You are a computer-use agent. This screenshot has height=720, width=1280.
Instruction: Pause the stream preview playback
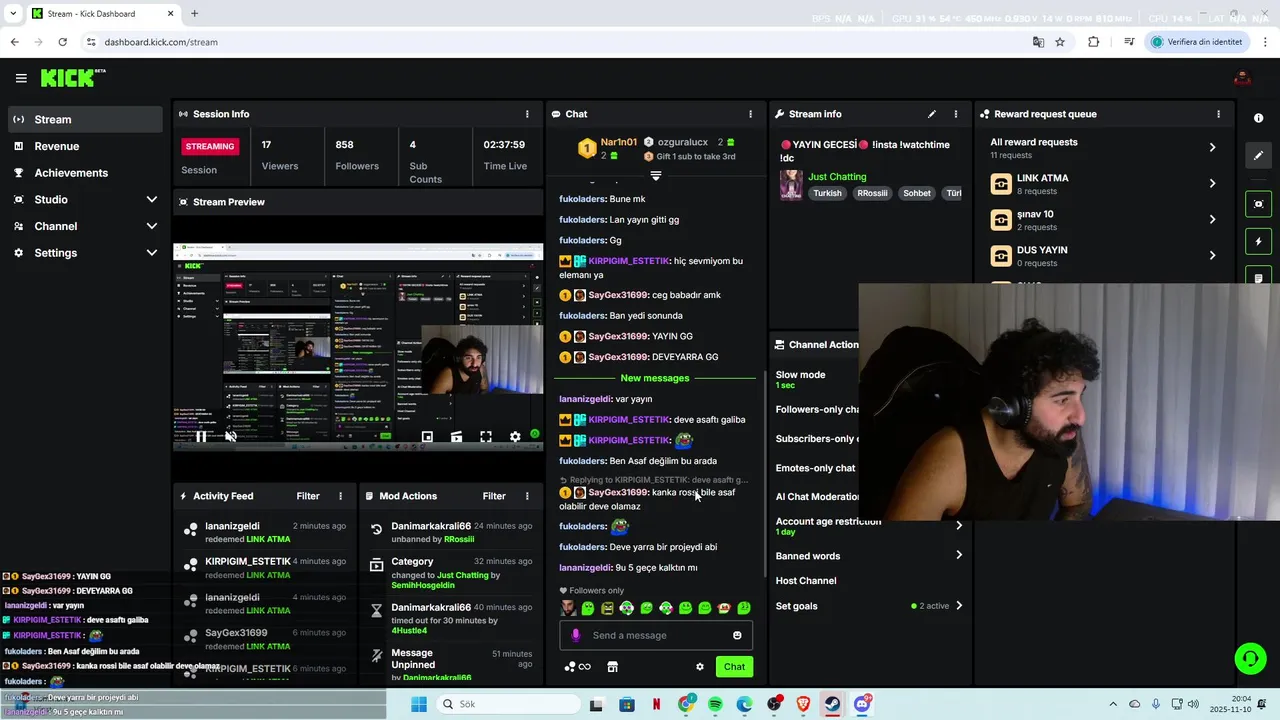(x=201, y=436)
